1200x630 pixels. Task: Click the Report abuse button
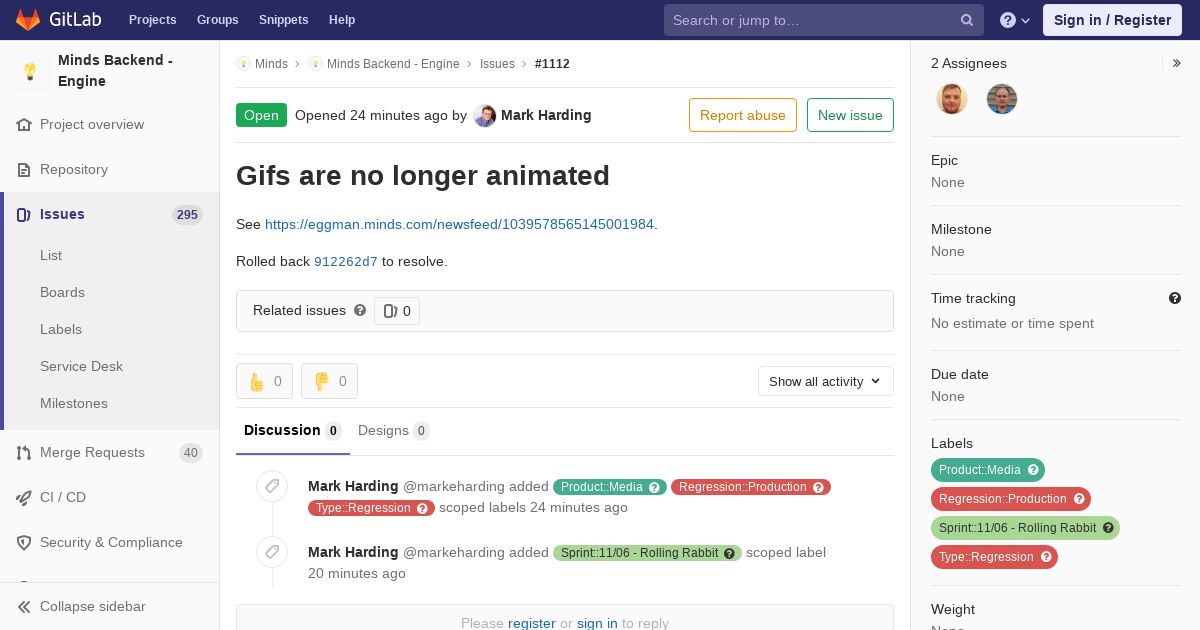tap(743, 115)
